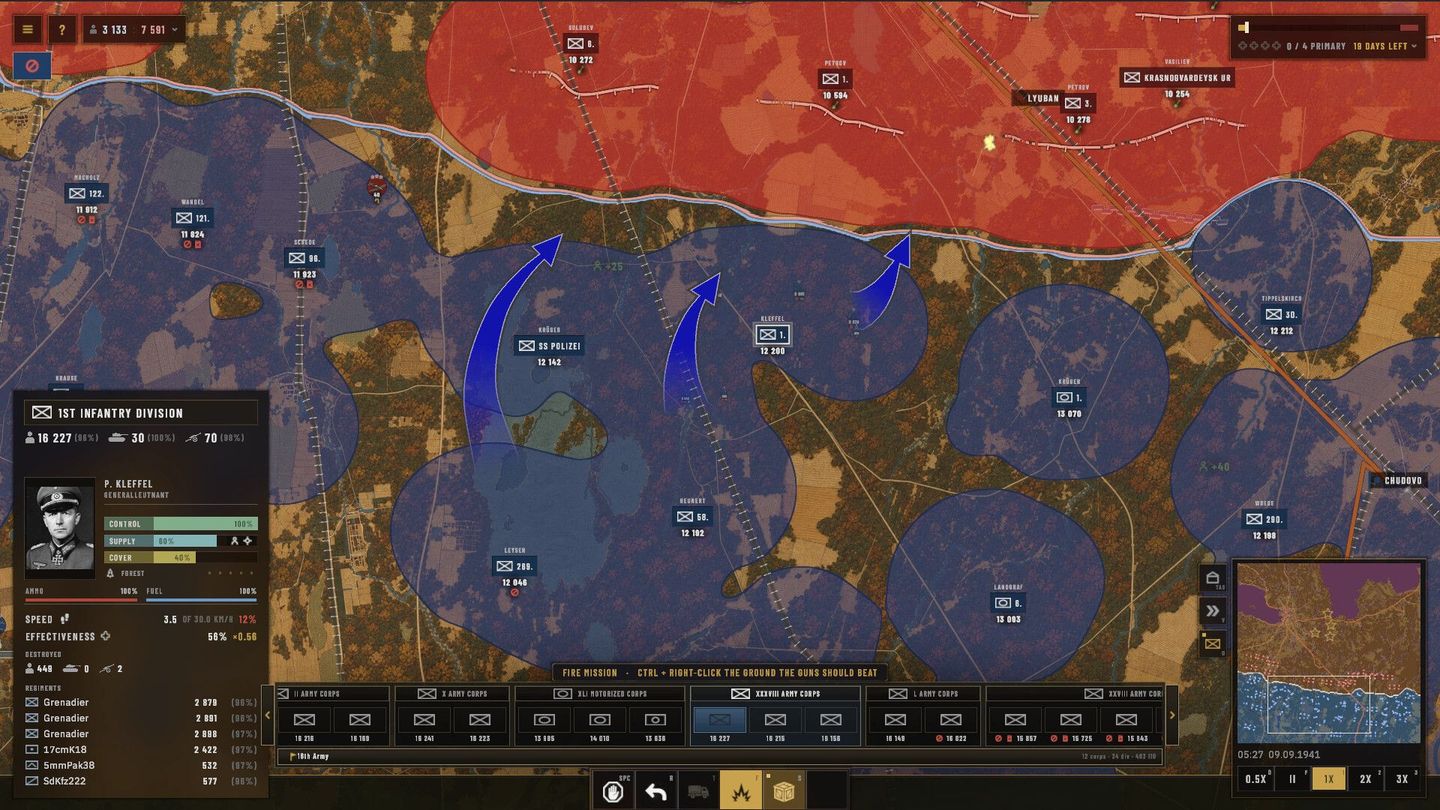1440x810 pixels.
Task: Click the Supply 80% bar
Action: point(181,541)
